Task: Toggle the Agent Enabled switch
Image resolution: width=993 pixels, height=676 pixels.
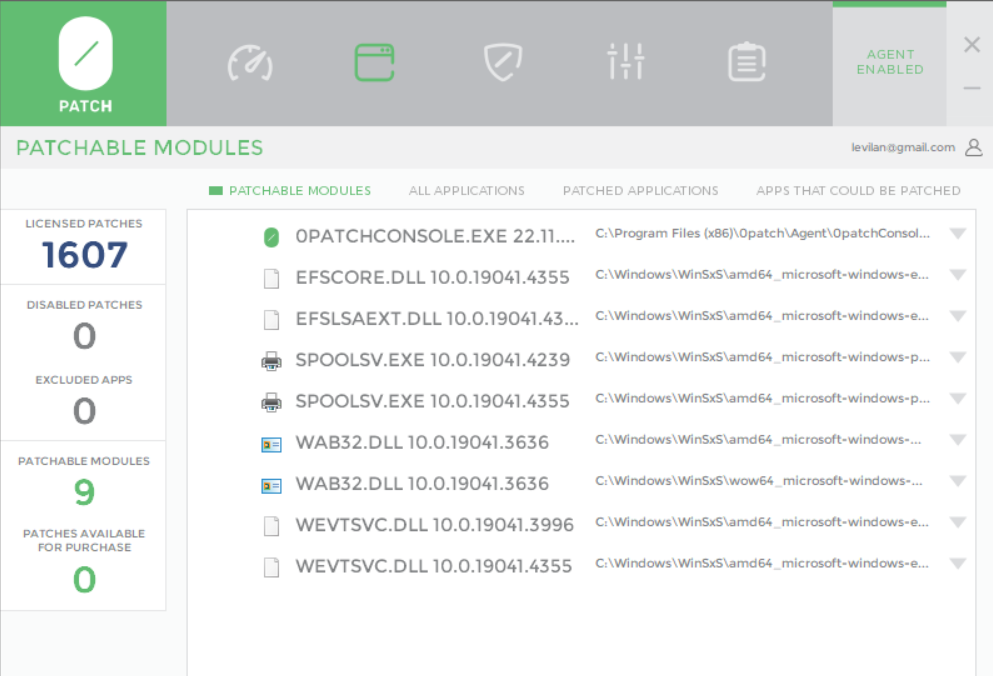Action: pyautogui.click(x=889, y=62)
